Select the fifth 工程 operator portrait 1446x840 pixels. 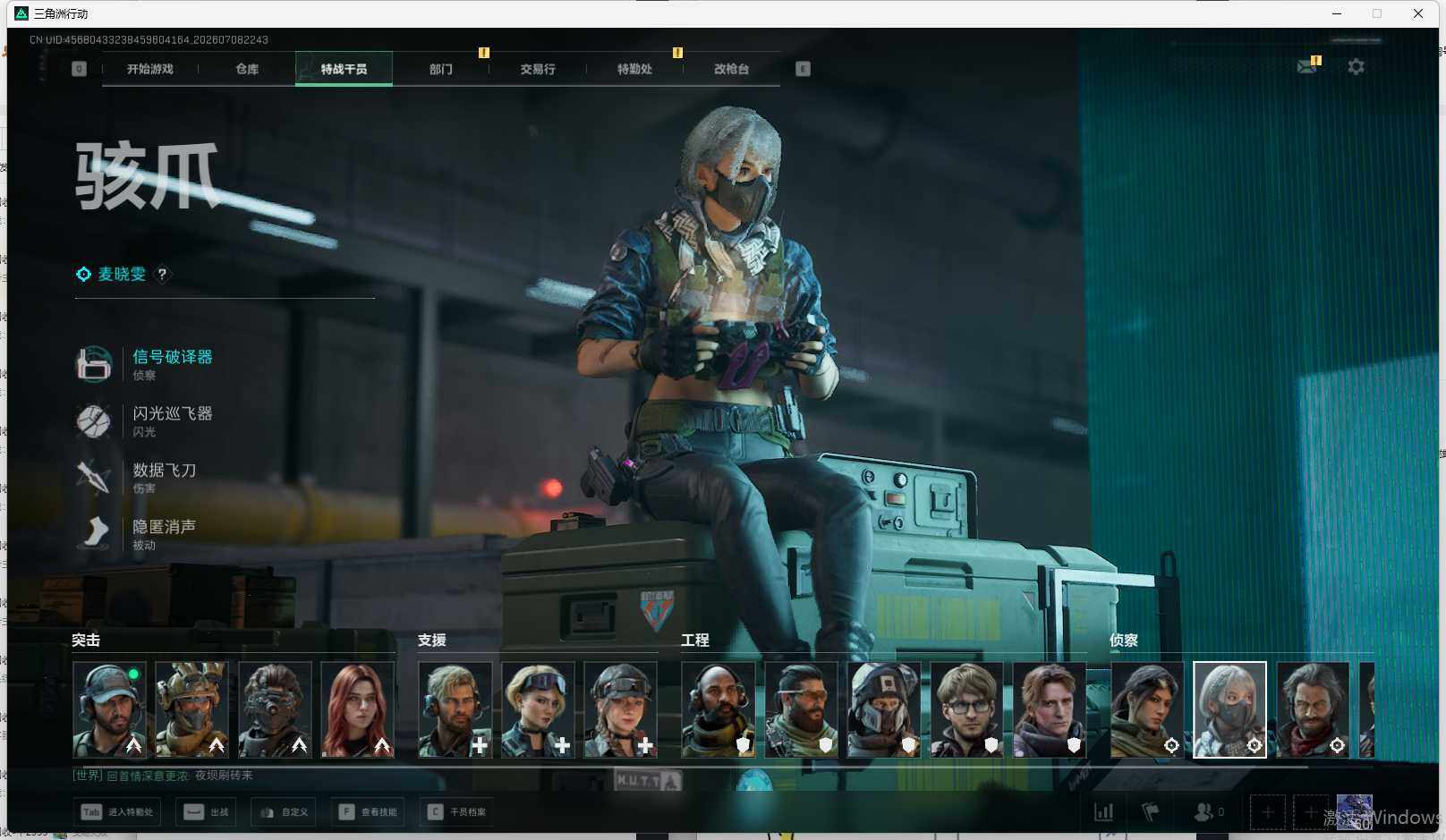coord(1050,709)
